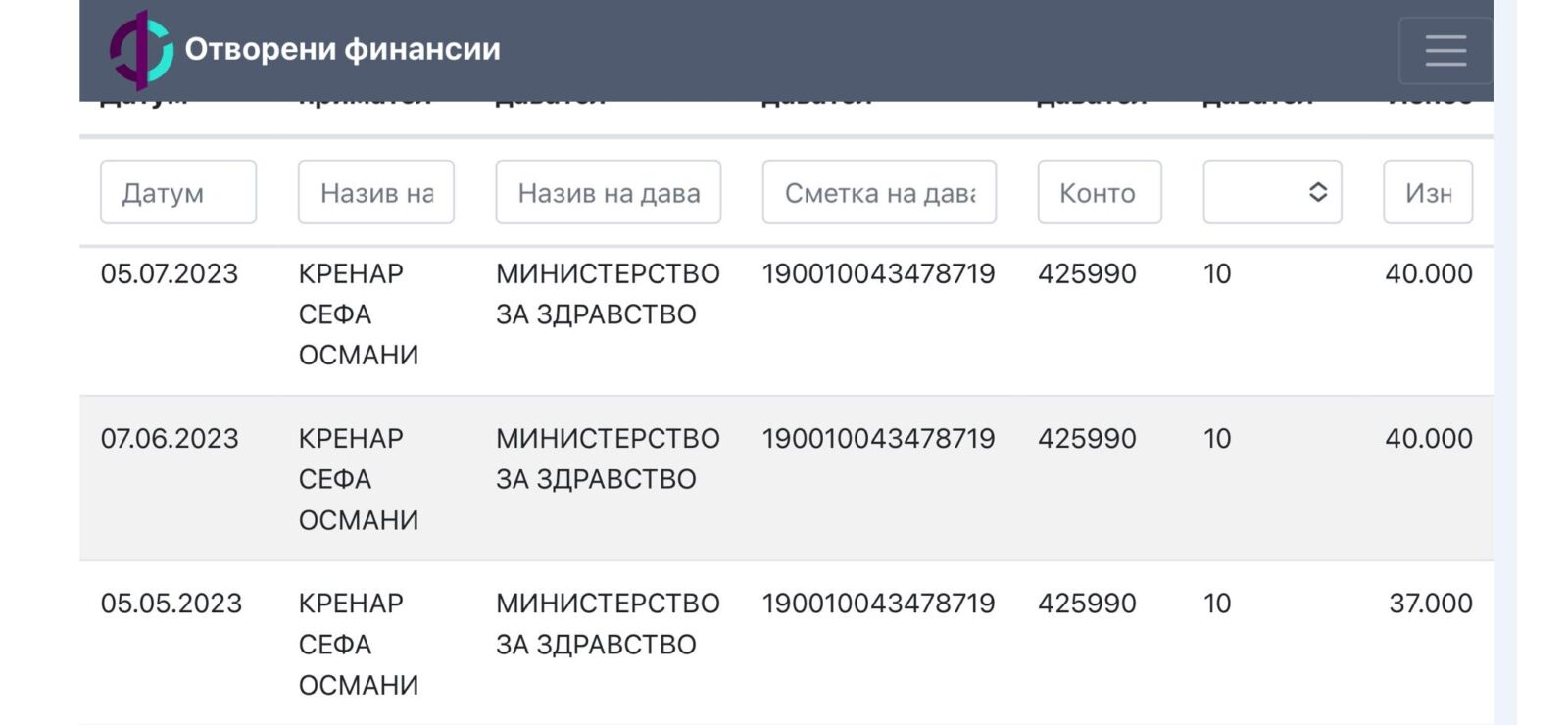This screenshot has width=1568, height=725.
Task: Go to the Отворени финансии home title
Action: coord(342,49)
